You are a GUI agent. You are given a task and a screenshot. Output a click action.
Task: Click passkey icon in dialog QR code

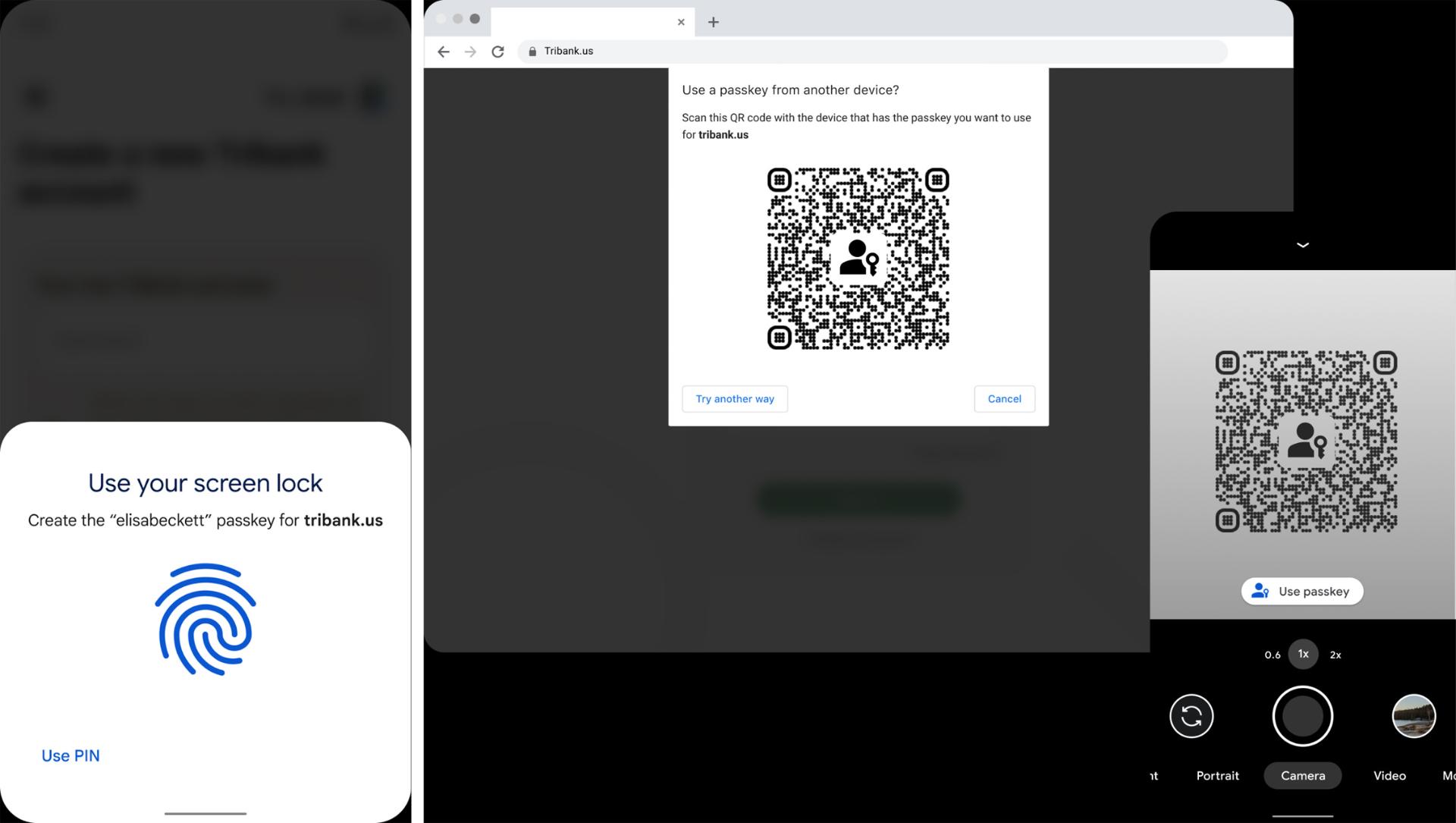pyautogui.click(x=858, y=258)
